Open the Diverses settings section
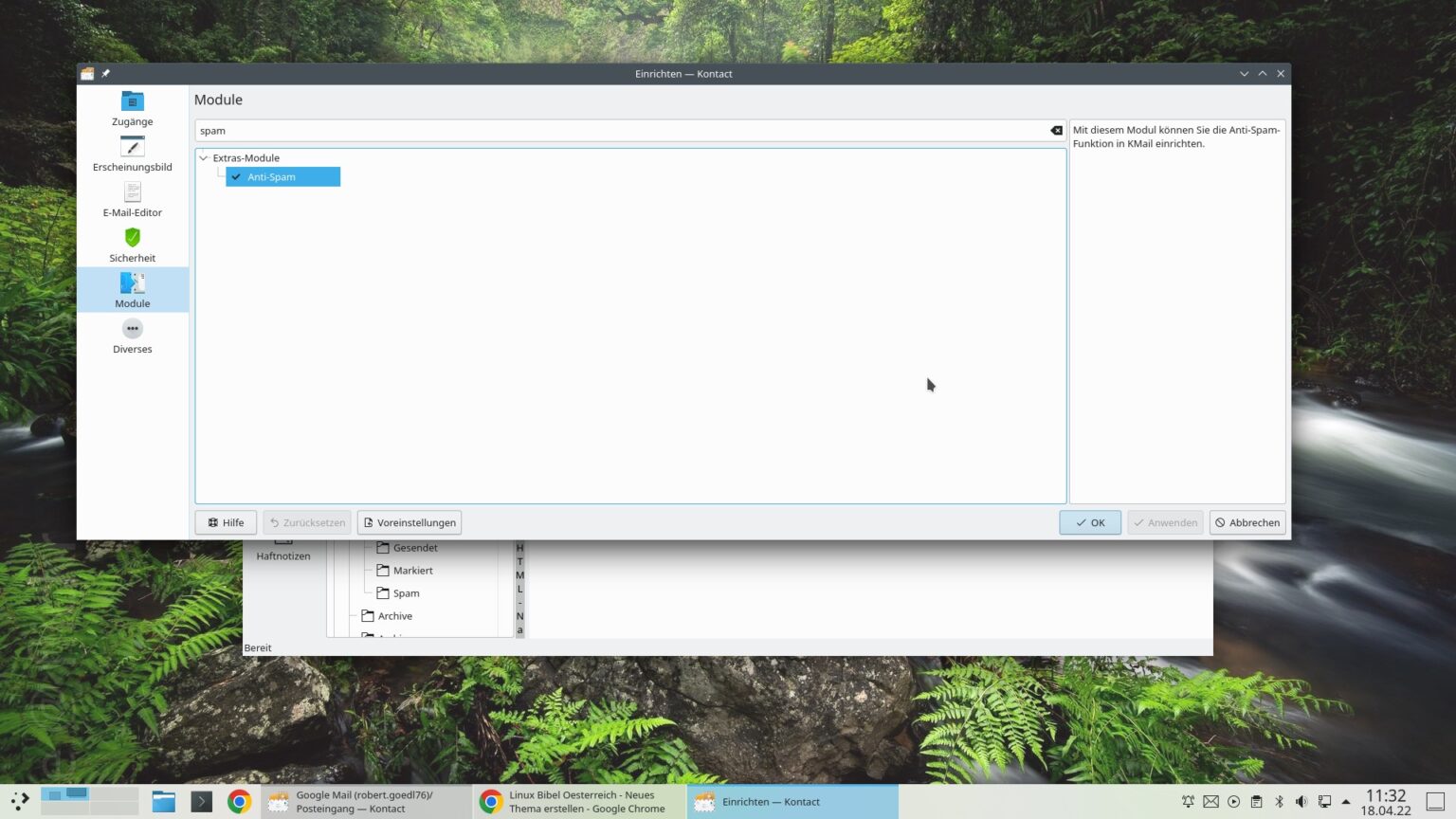The height and width of the screenshot is (819, 1456). pos(132,335)
